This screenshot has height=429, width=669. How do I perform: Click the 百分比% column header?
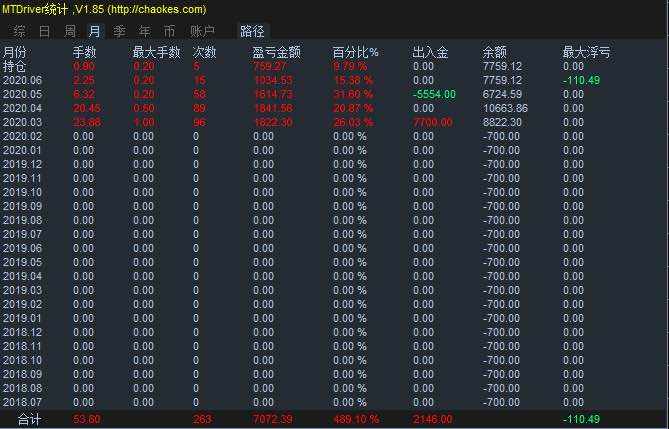(355, 52)
